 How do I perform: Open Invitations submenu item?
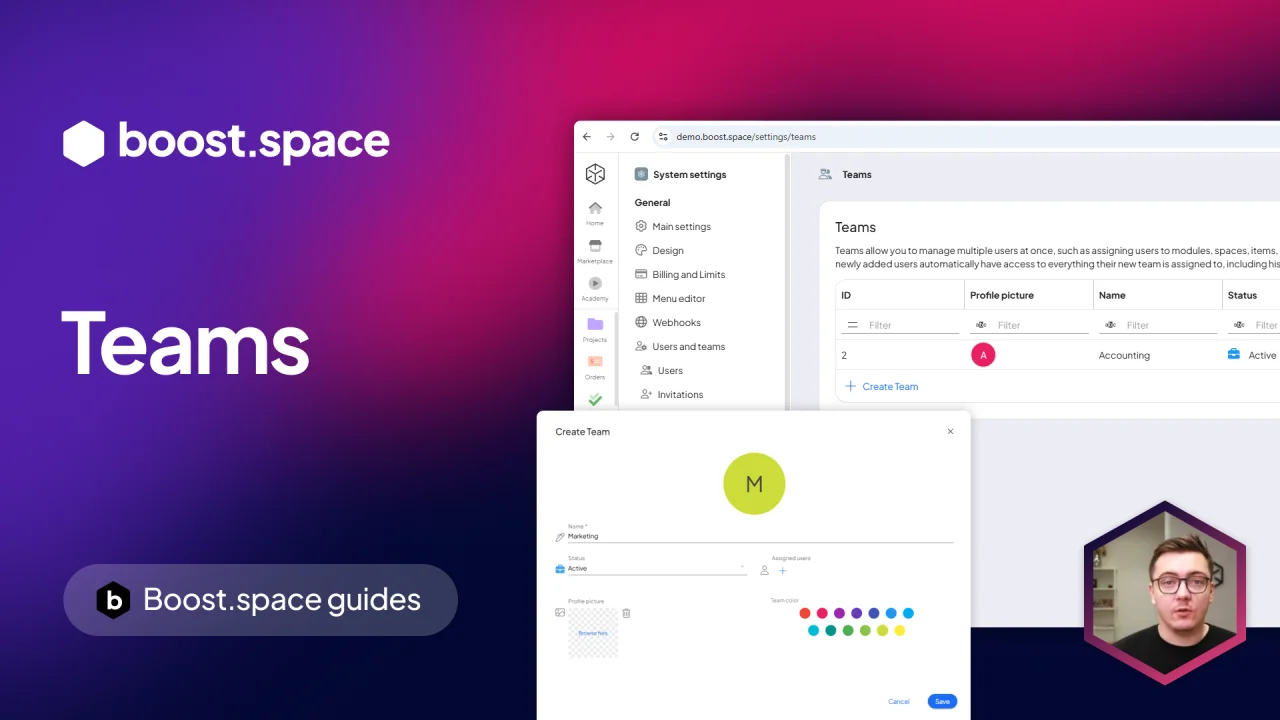click(672, 395)
